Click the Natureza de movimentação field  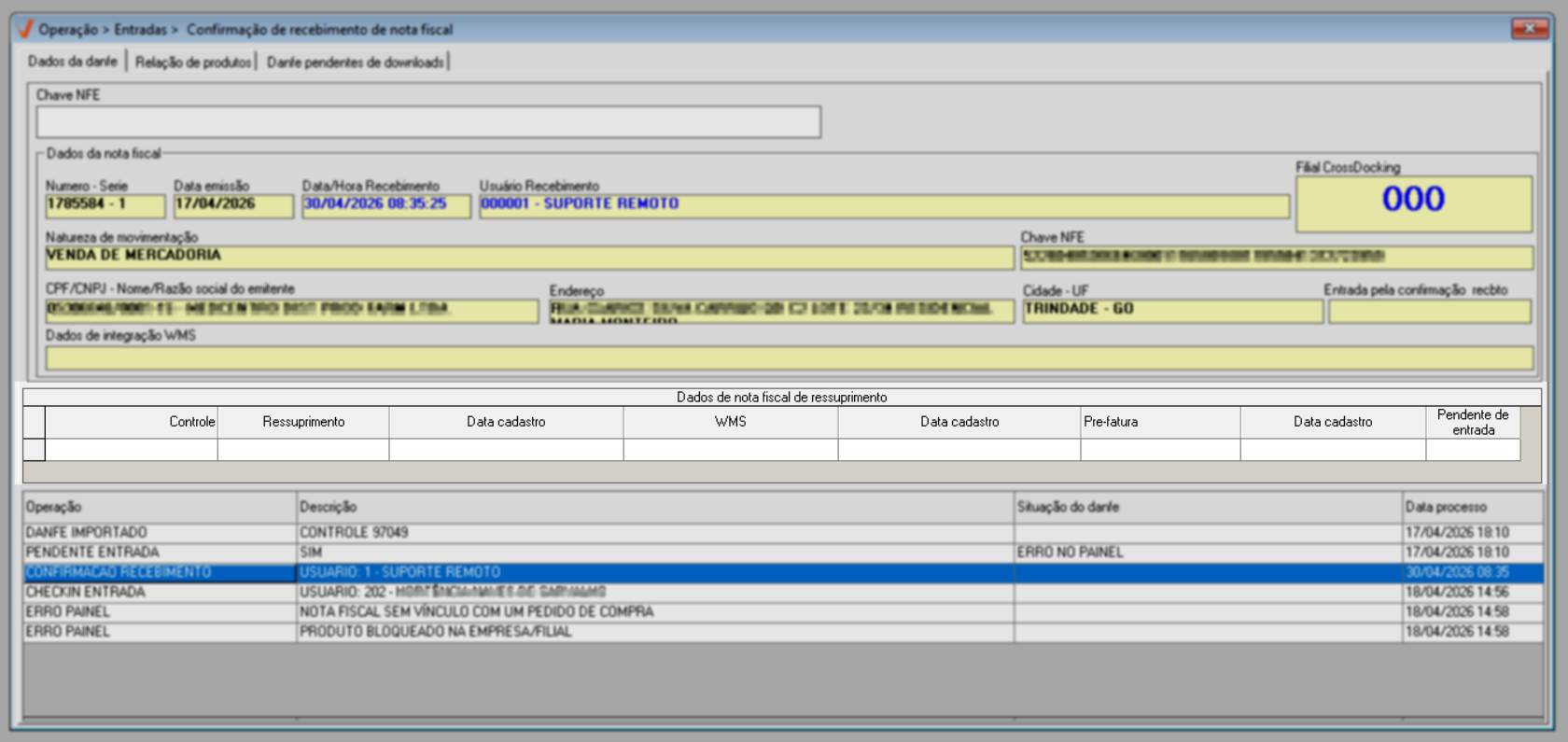tap(529, 257)
